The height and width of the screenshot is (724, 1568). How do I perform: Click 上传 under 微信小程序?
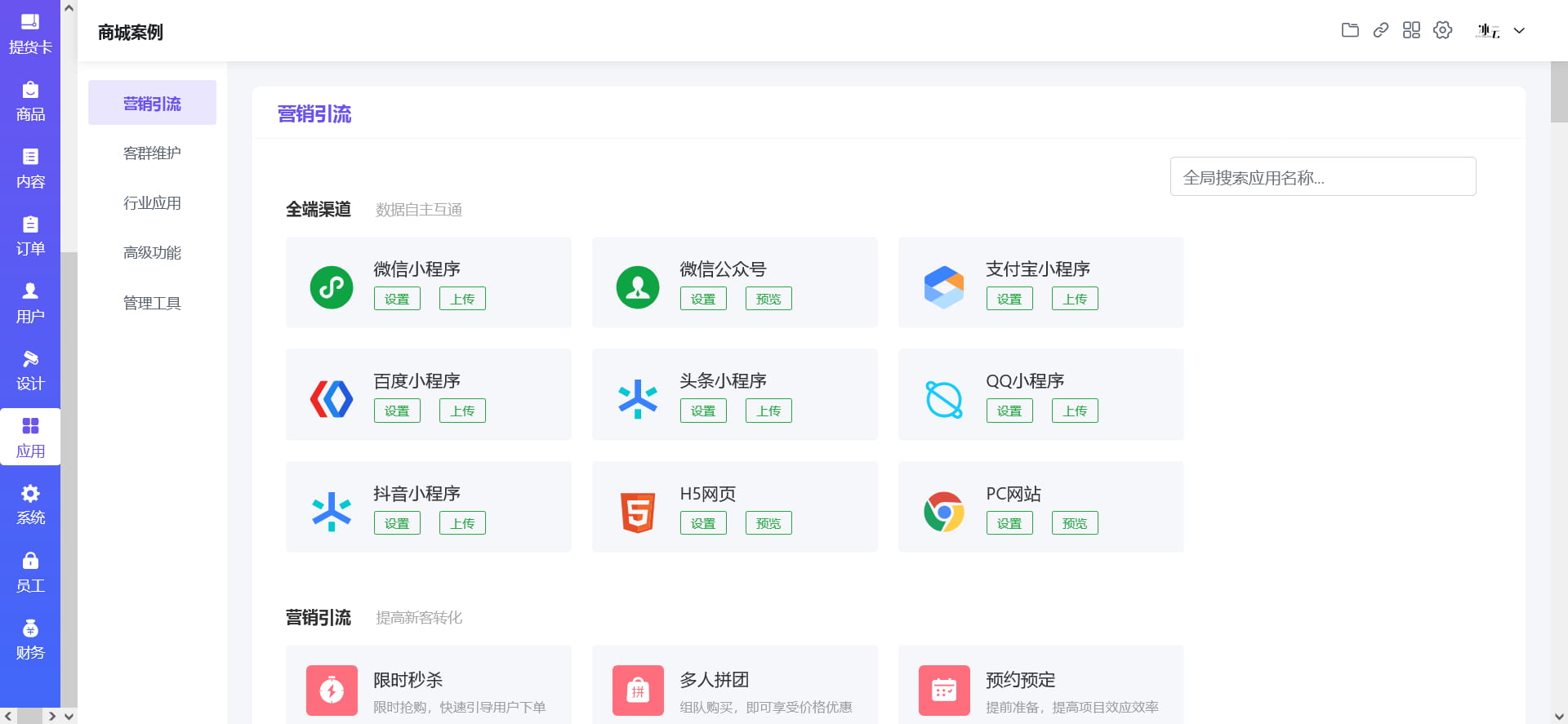[462, 299]
